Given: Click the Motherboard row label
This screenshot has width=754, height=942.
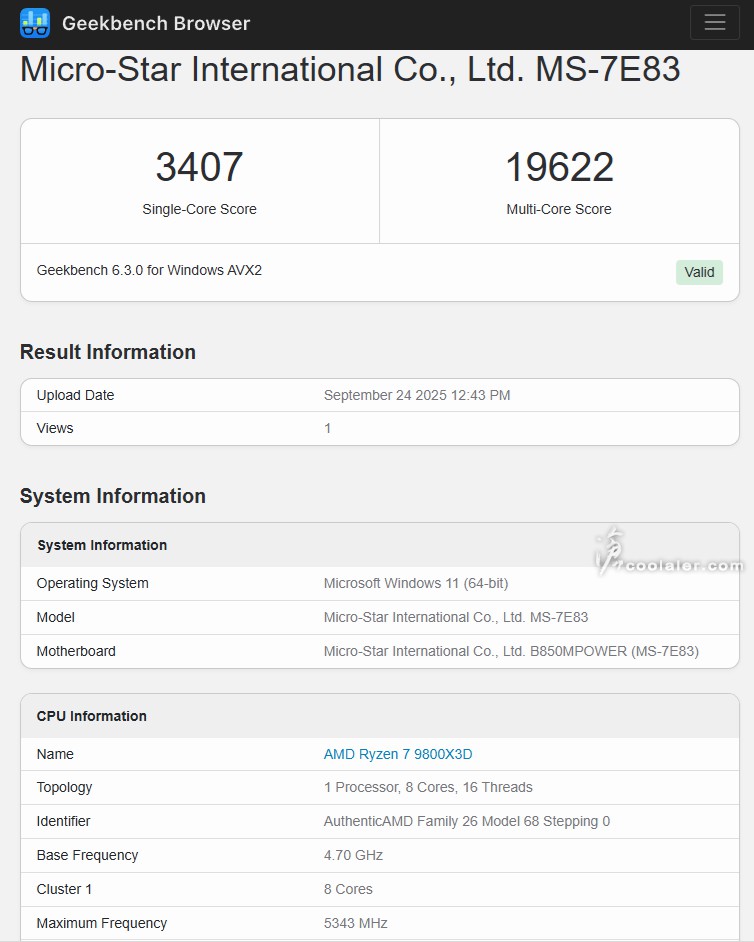Looking at the screenshot, I should pos(76,651).
